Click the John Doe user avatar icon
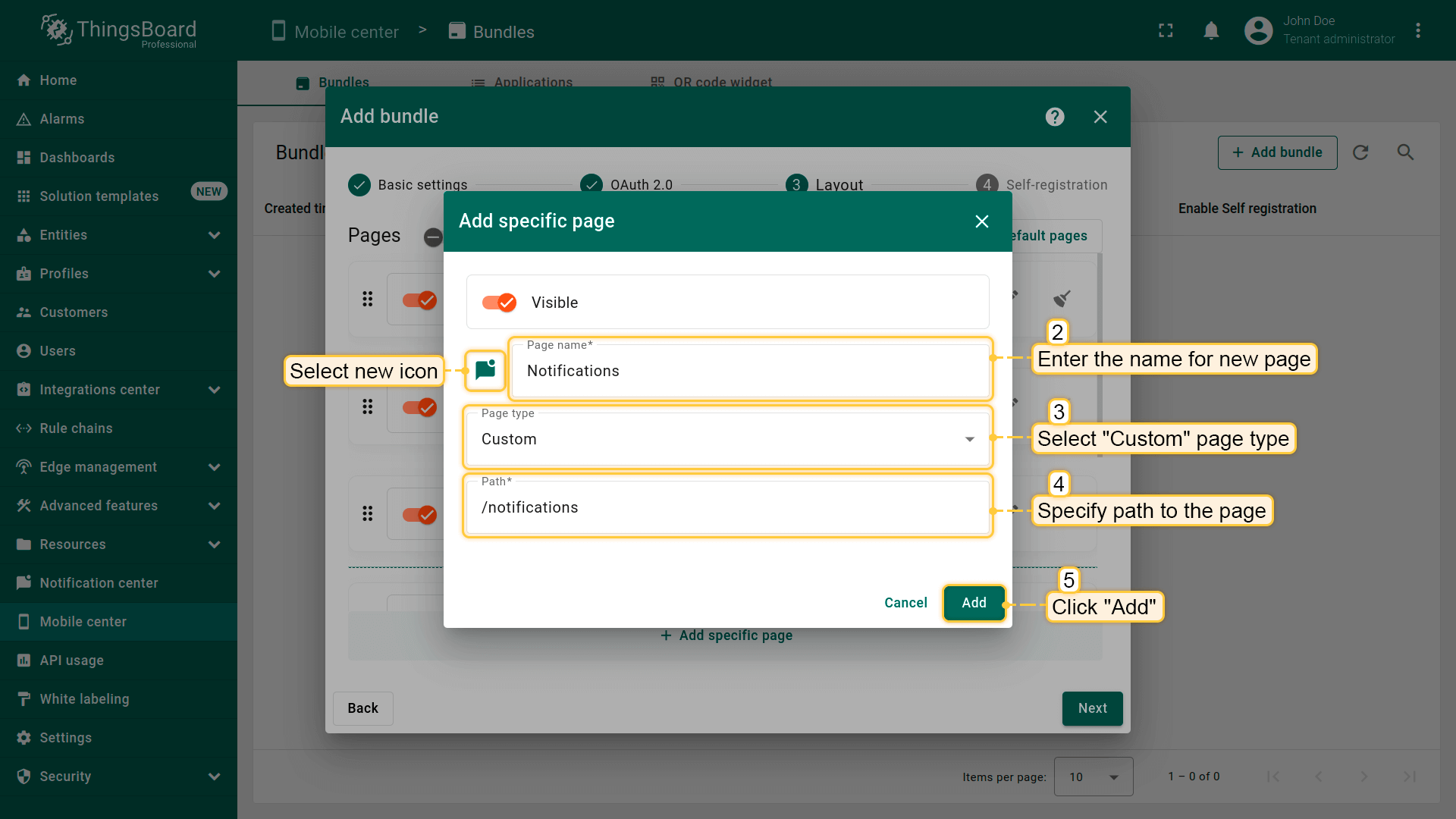The image size is (1456, 819). 1258,31
